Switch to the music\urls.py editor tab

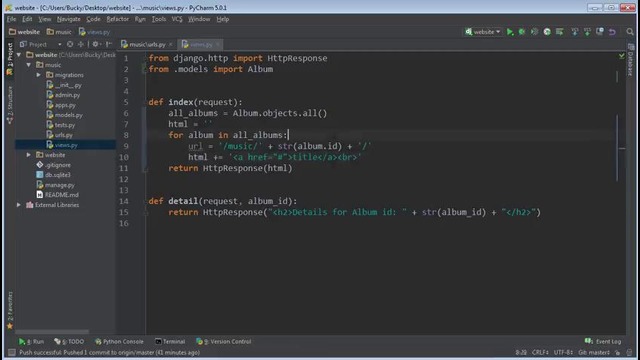[x=147, y=44]
